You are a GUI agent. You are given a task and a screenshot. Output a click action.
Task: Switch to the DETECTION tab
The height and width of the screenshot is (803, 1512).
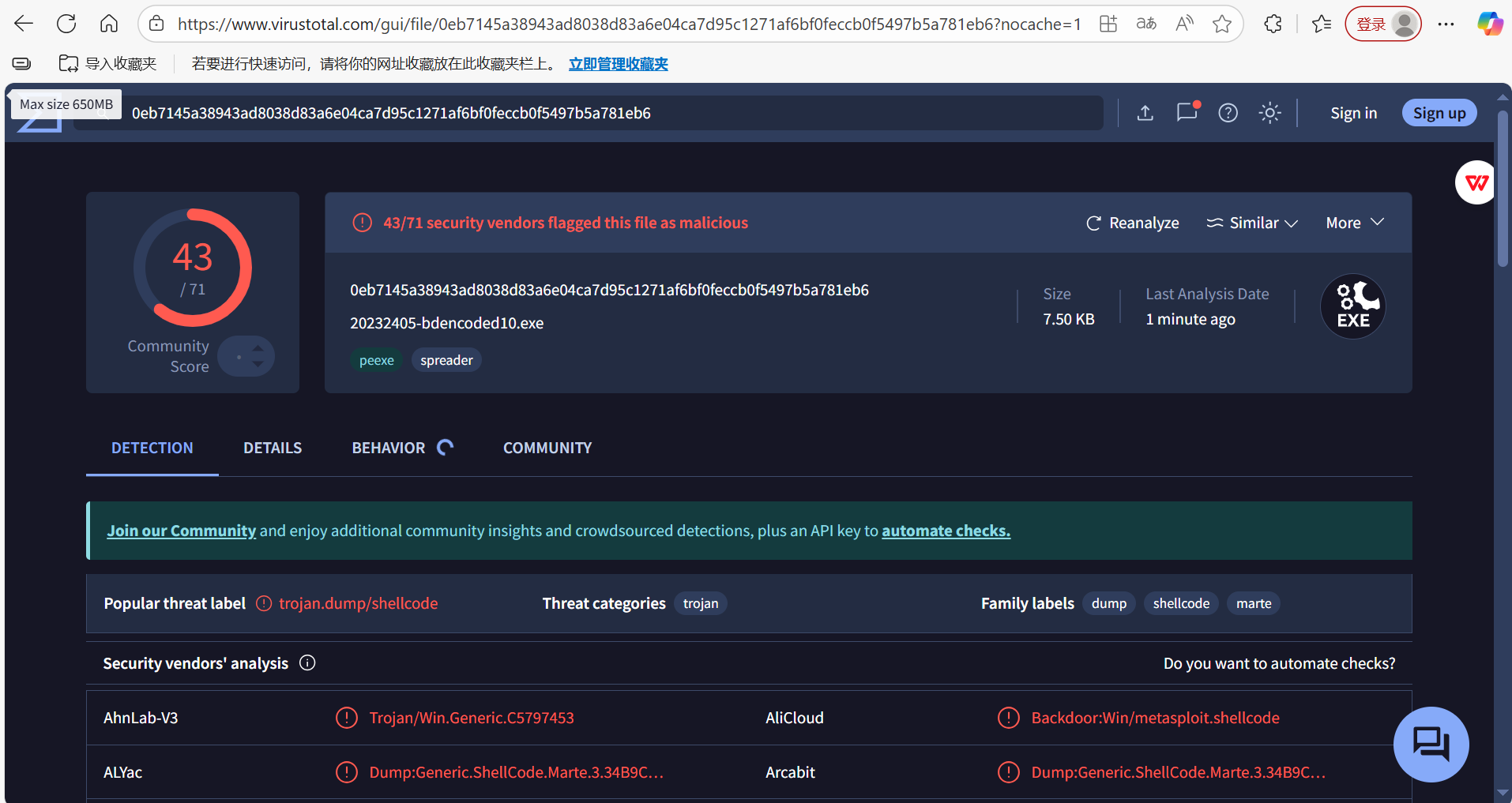click(x=152, y=448)
